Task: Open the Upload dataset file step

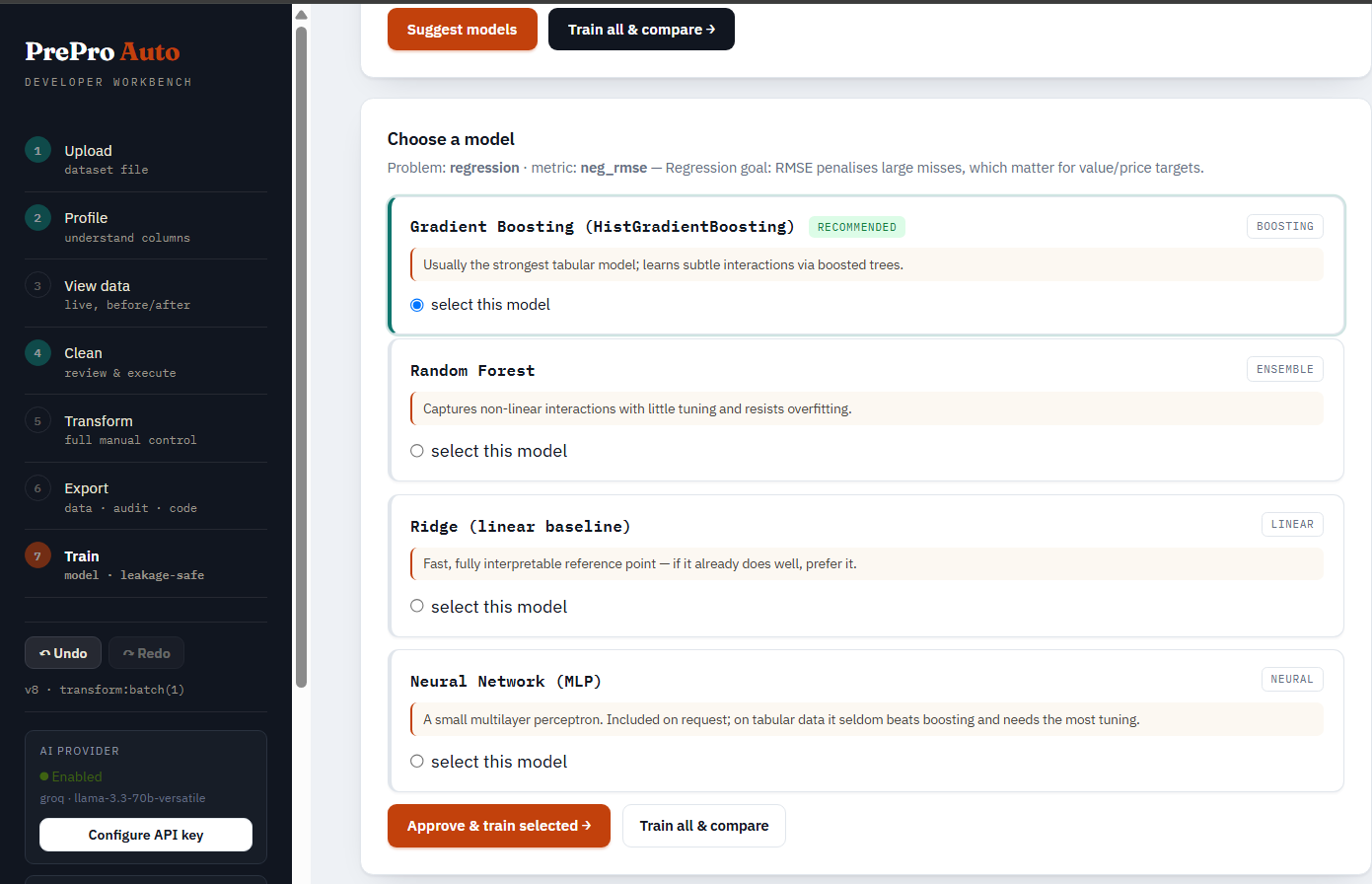Action: coord(146,159)
